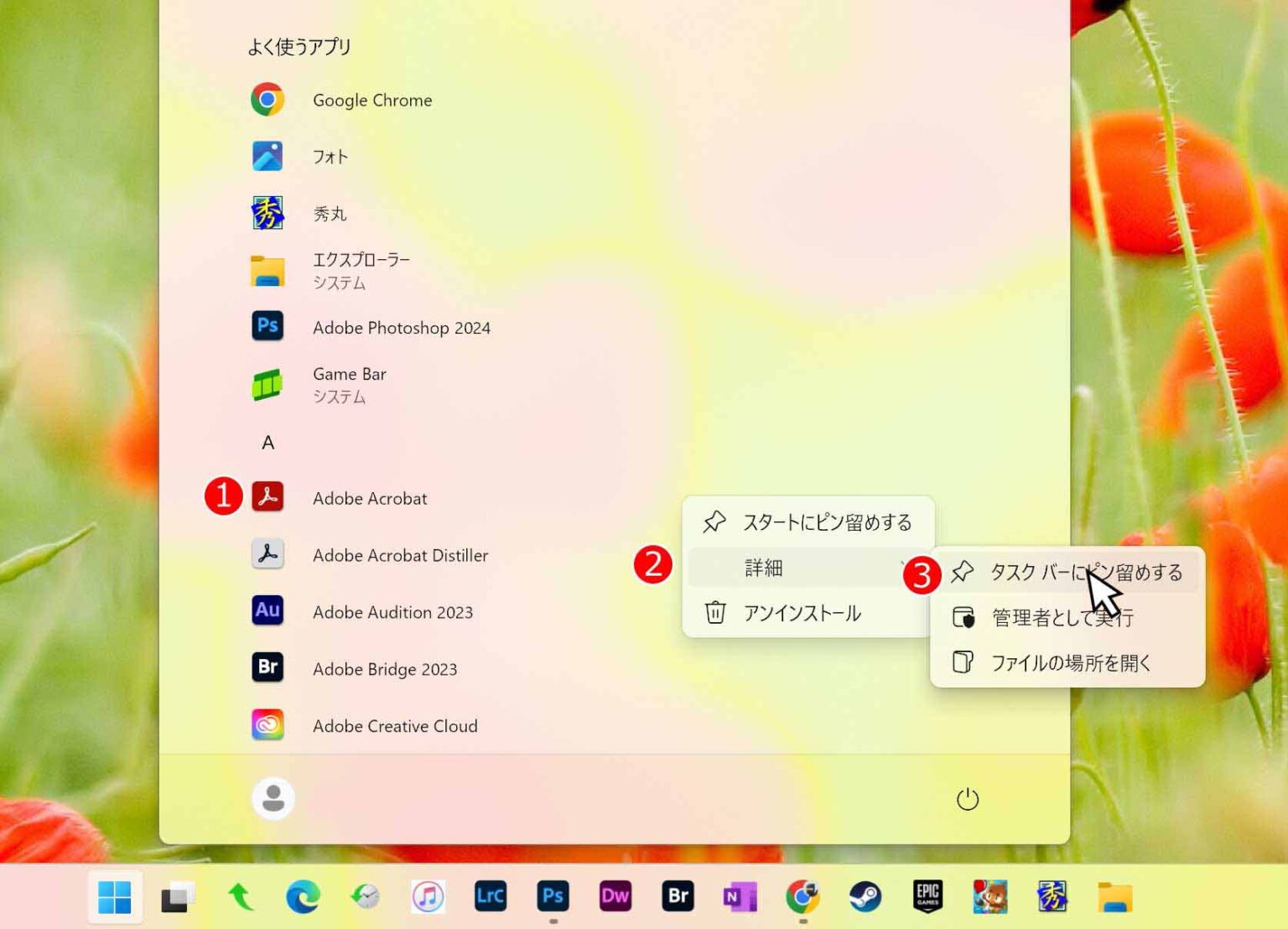Launch Epic Games from the taskbar
Image resolution: width=1288 pixels, height=929 pixels.
pos(927,897)
